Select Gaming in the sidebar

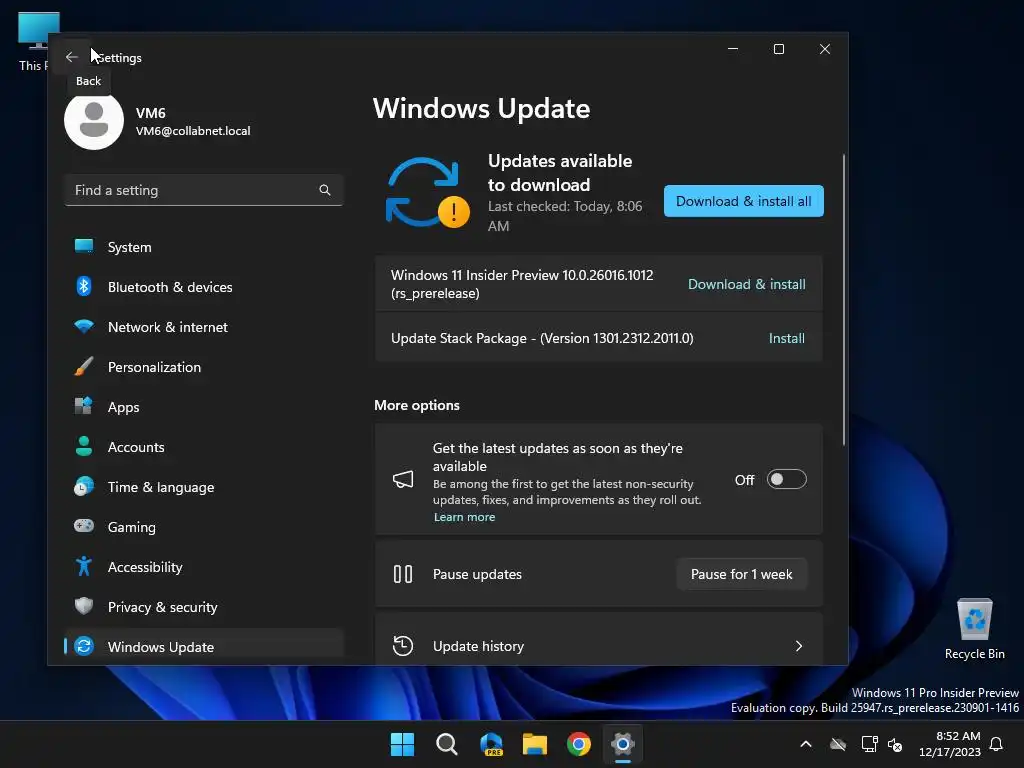(204, 526)
